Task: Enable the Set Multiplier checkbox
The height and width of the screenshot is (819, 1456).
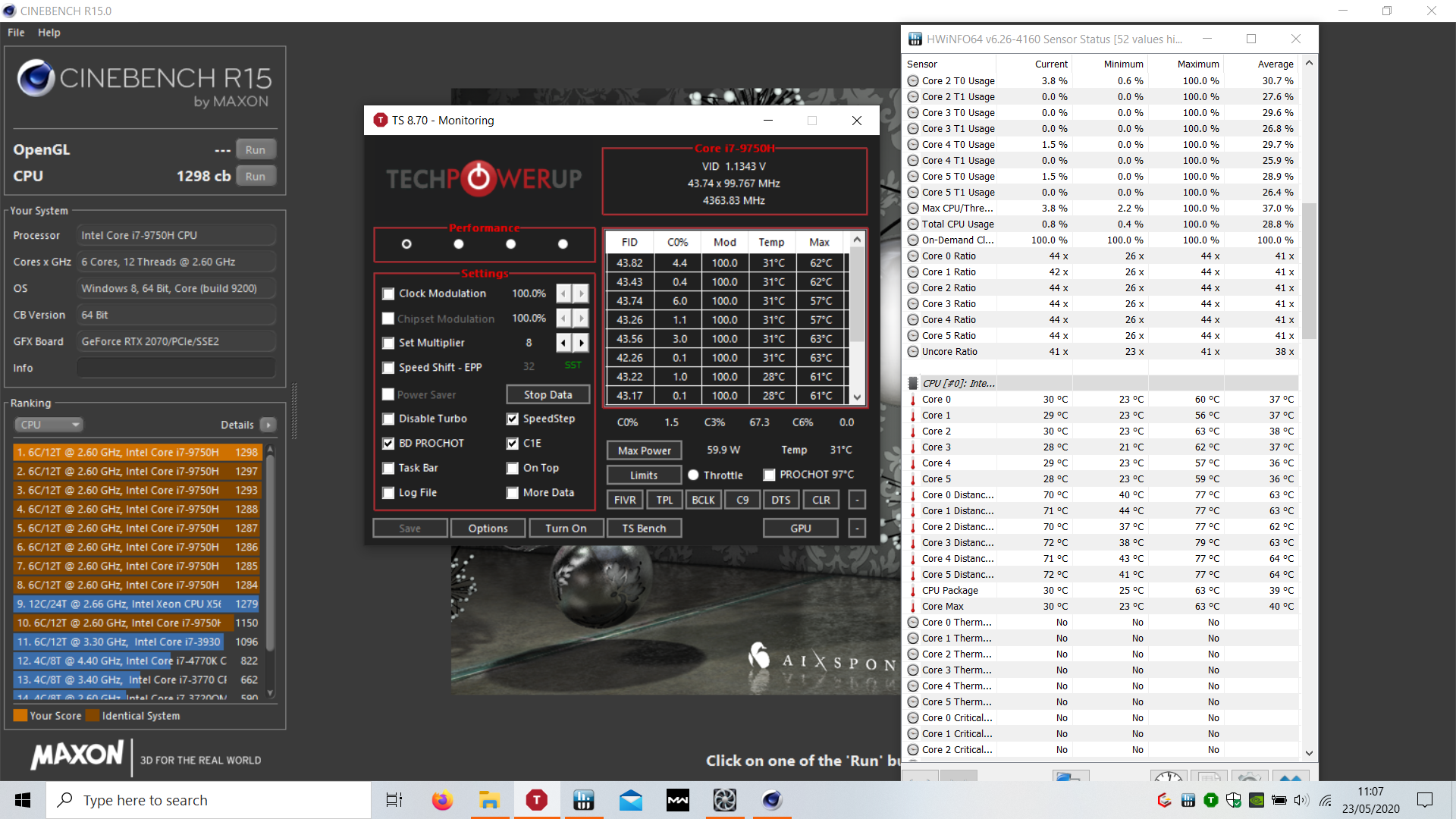Action: pyautogui.click(x=388, y=343)
